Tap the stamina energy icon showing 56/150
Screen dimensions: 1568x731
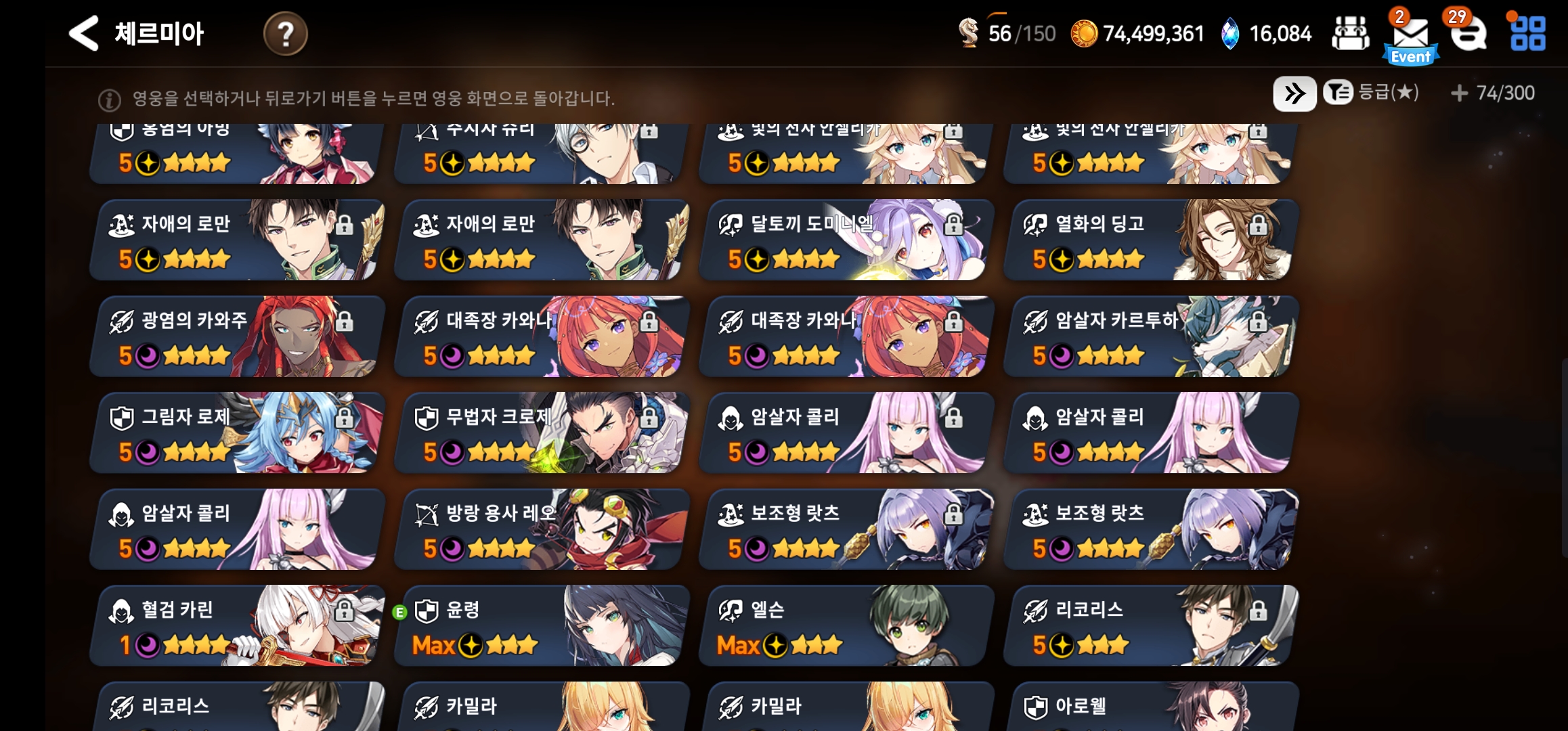pos(969,32)
